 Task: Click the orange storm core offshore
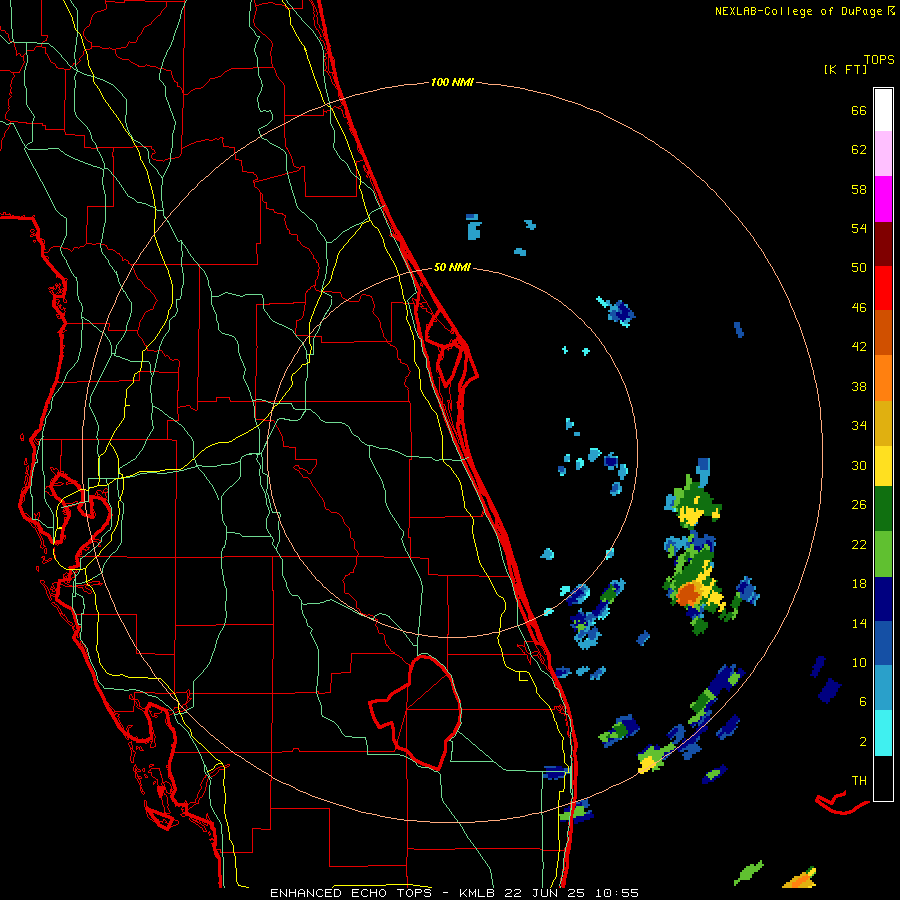point(688,593)
